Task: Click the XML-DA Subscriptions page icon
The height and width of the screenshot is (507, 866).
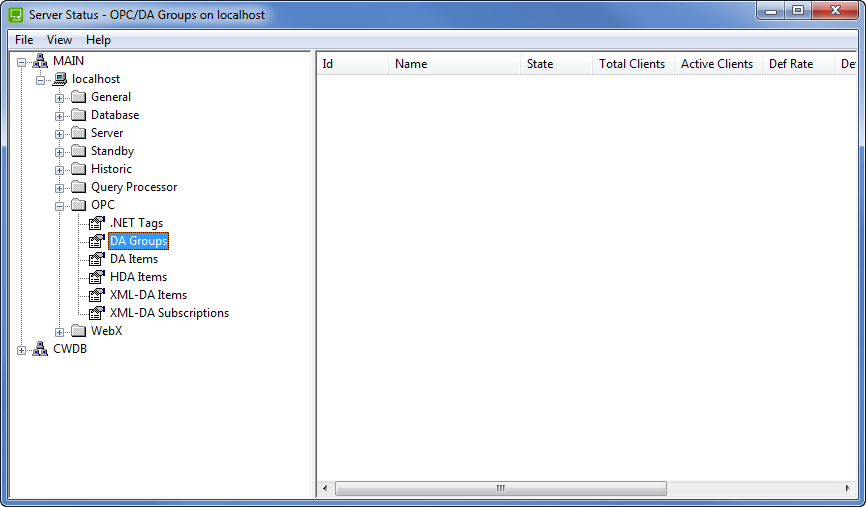Action: (x=97, y=313)
